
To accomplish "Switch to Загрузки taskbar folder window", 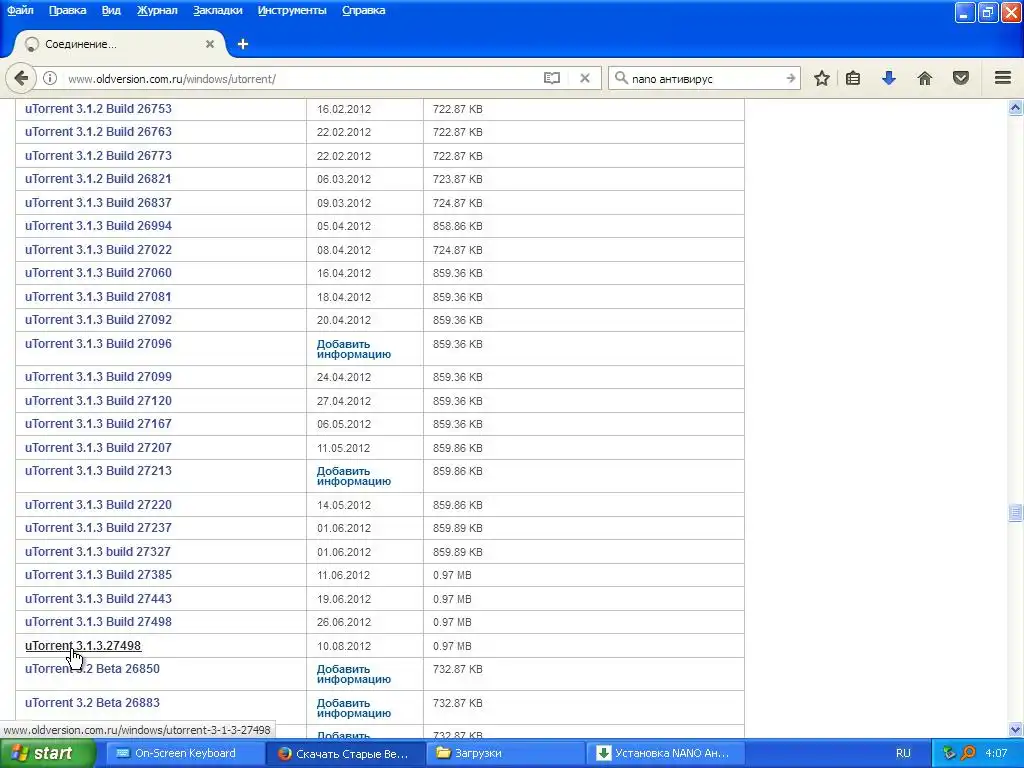I will [x=504, y=754].
